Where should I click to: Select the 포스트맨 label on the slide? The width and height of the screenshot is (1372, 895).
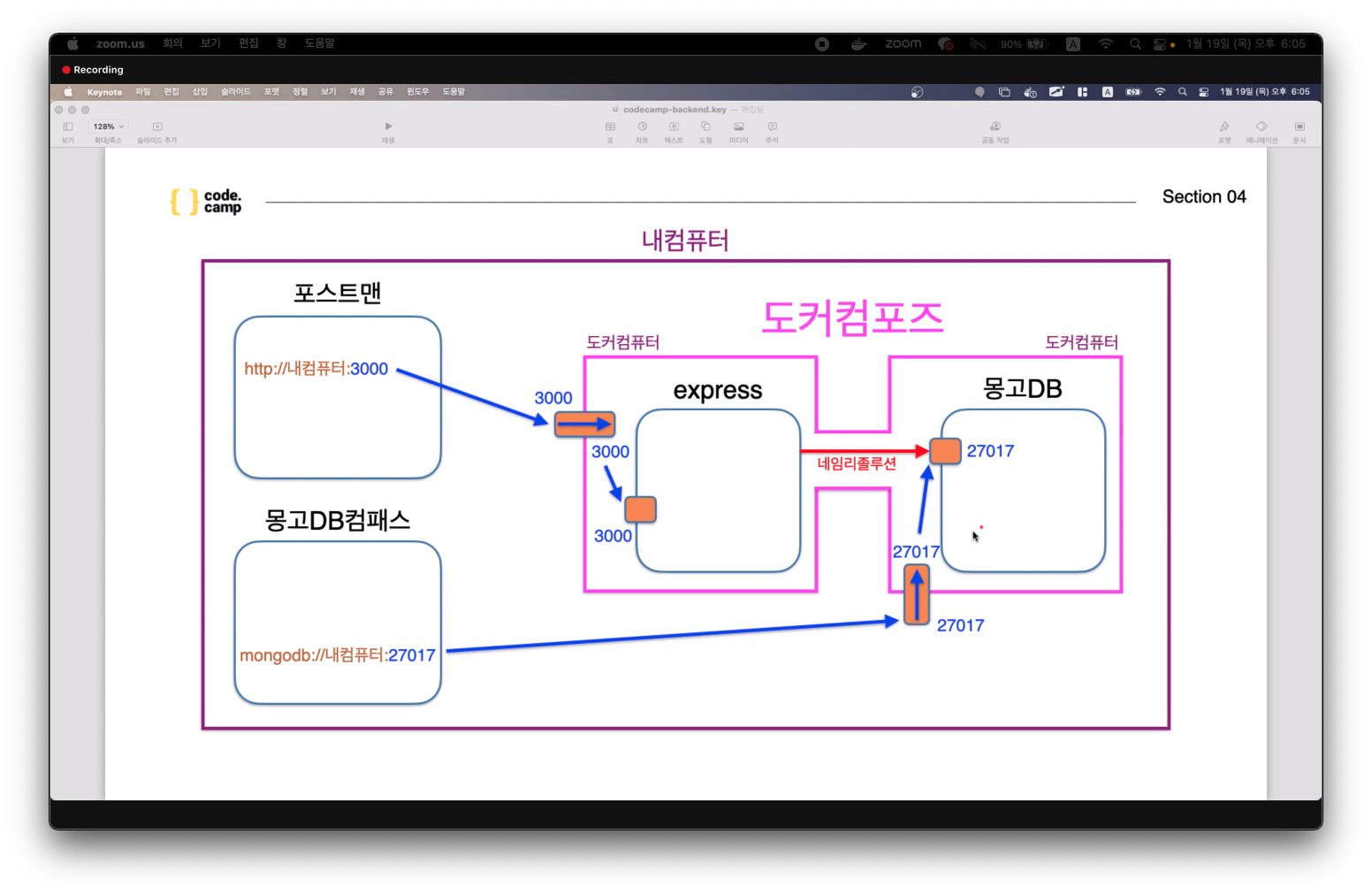coord(338,293)
